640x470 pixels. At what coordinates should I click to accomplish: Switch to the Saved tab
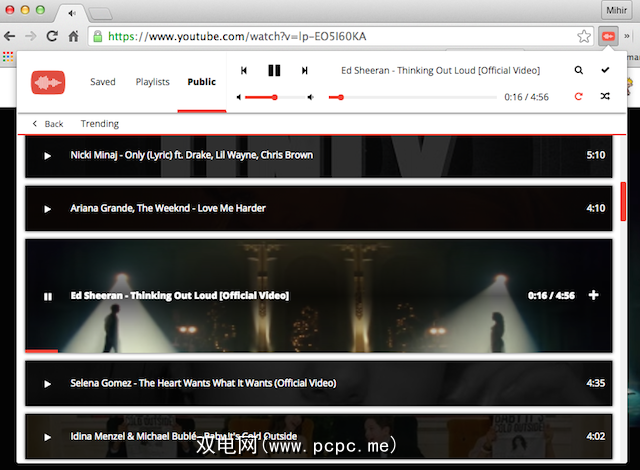point(103,82)
